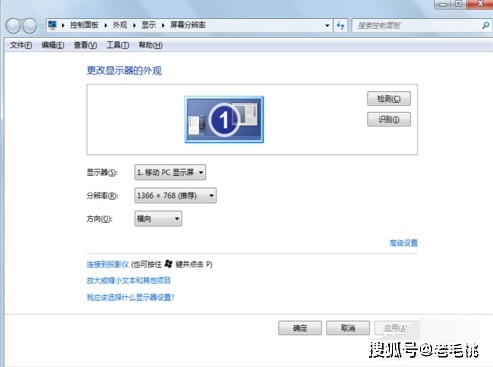493x367 pixels.
Task: Click the Windows logo key icon
Action: pos(169,264)
